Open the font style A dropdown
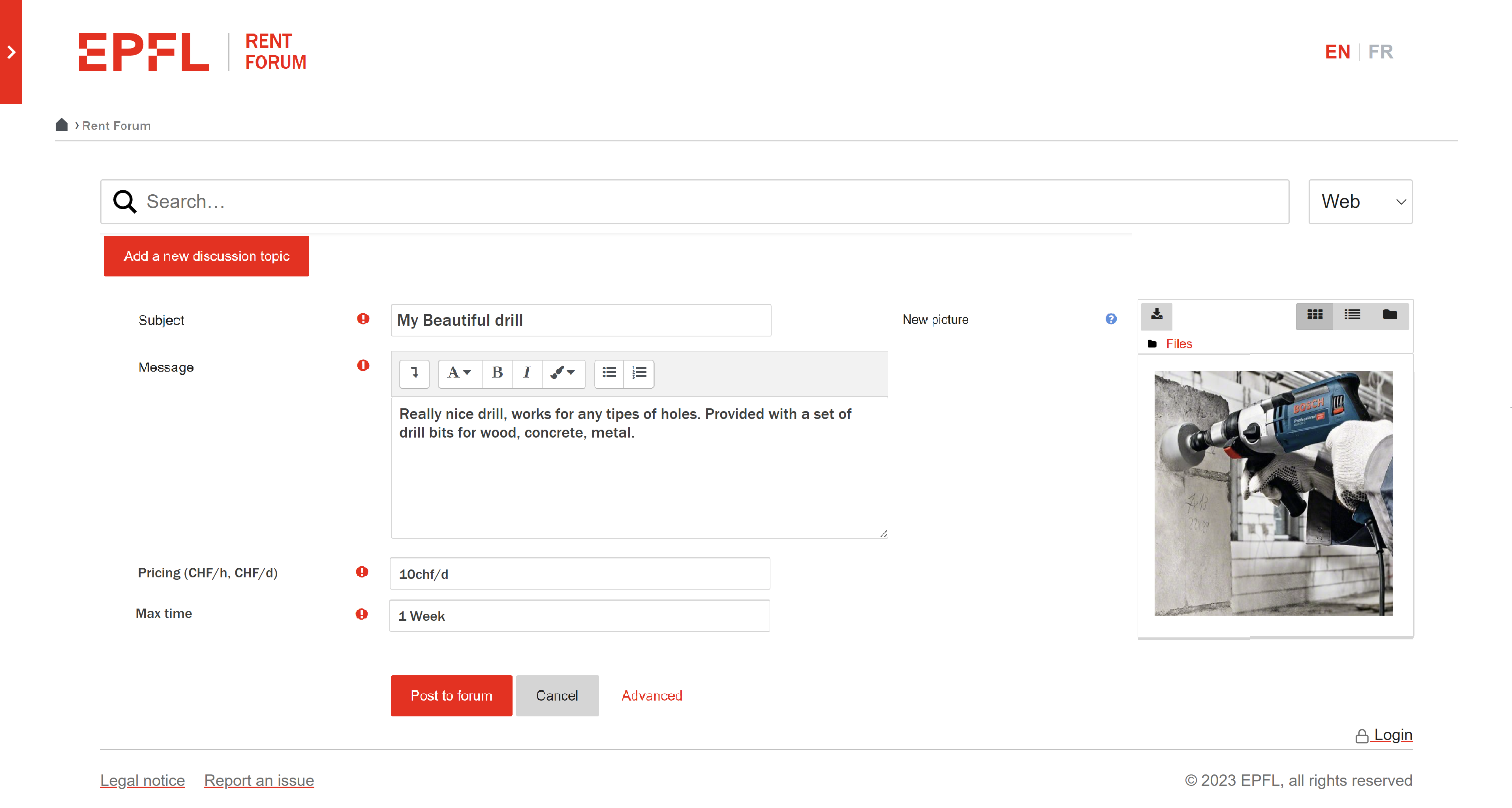This screenshot has height=808, width=1512. coord(459,373)
